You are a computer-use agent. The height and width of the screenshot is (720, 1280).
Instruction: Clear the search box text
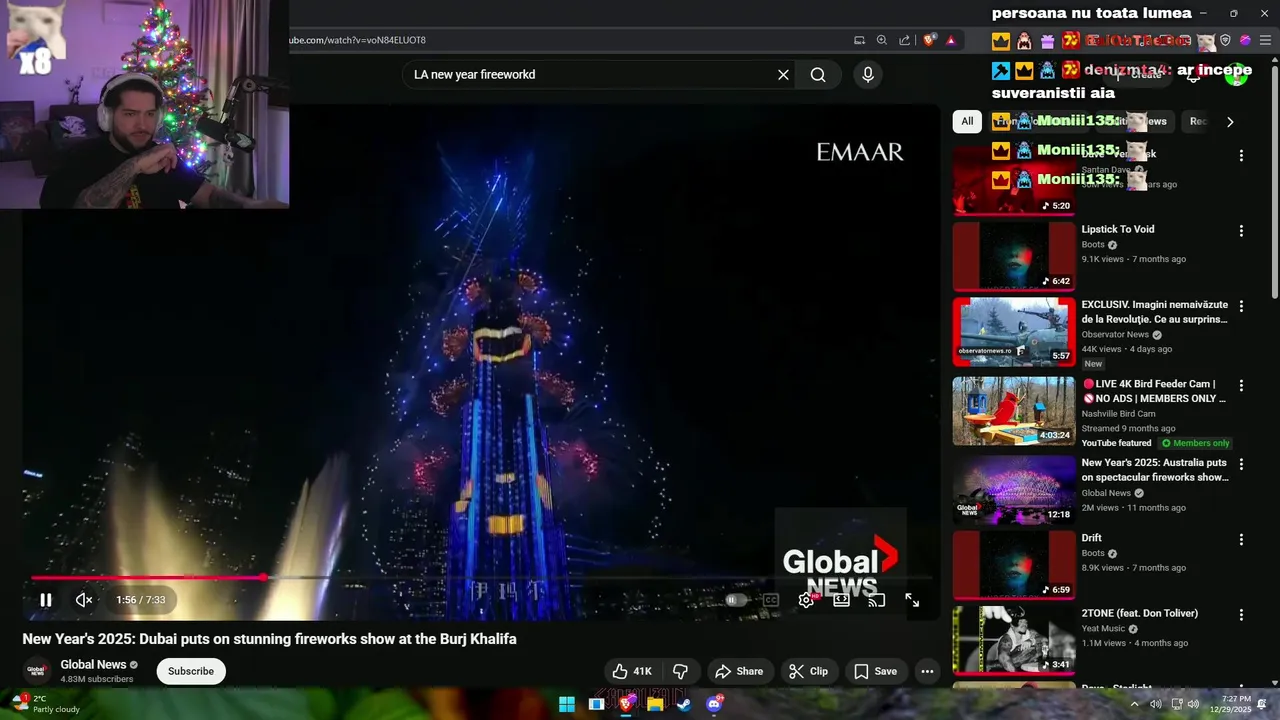point(783,74)
